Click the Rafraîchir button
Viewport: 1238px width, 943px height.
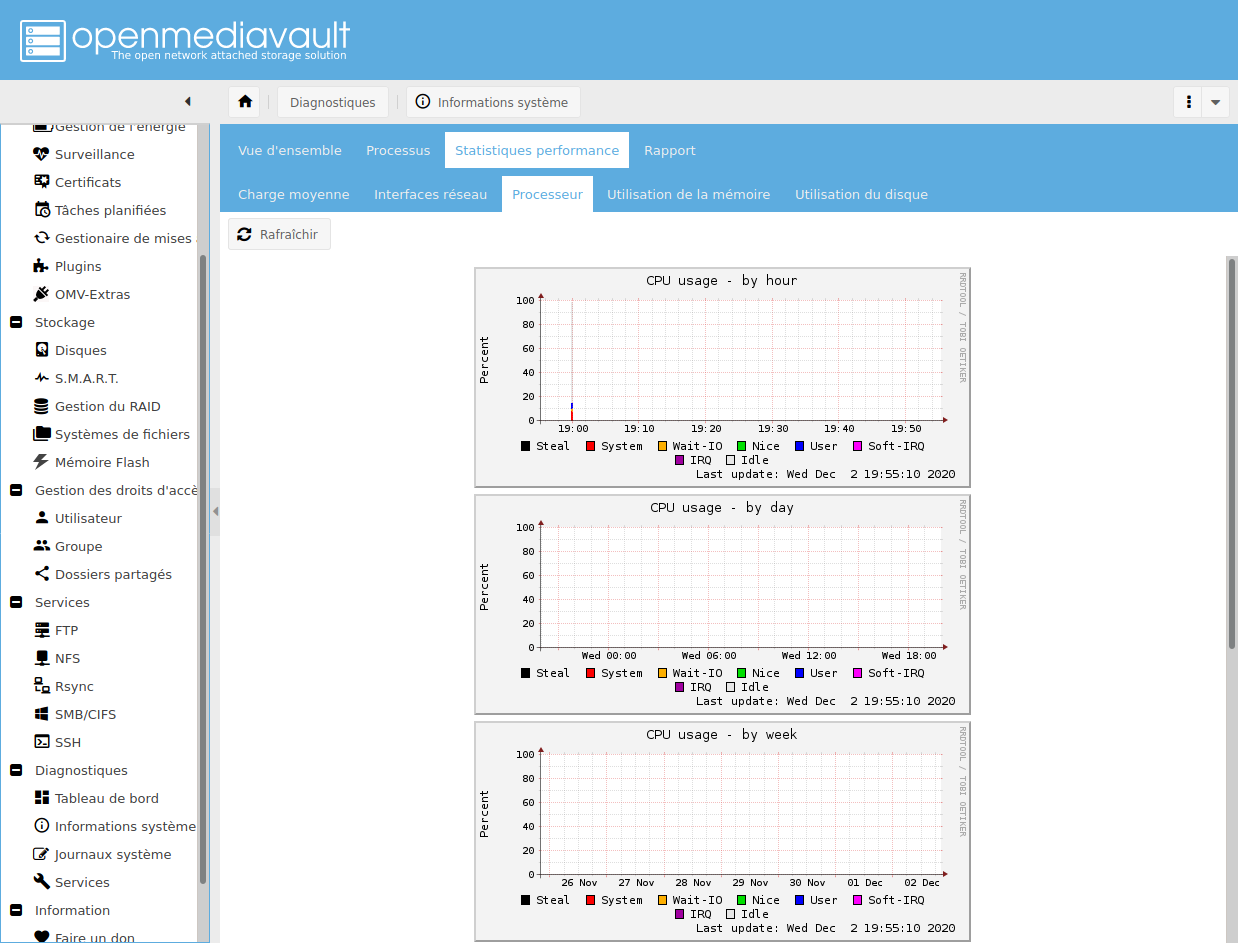point(279,234)
